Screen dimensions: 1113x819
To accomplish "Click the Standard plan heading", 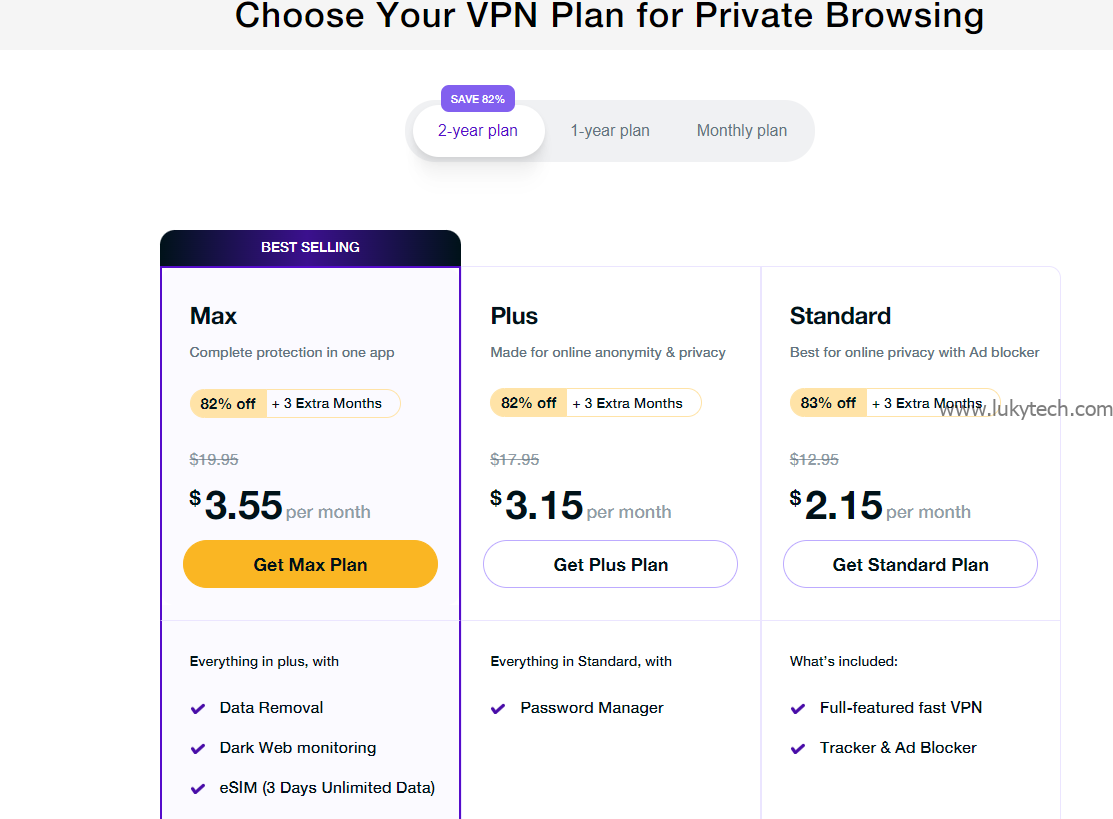I will pos(840,316).
